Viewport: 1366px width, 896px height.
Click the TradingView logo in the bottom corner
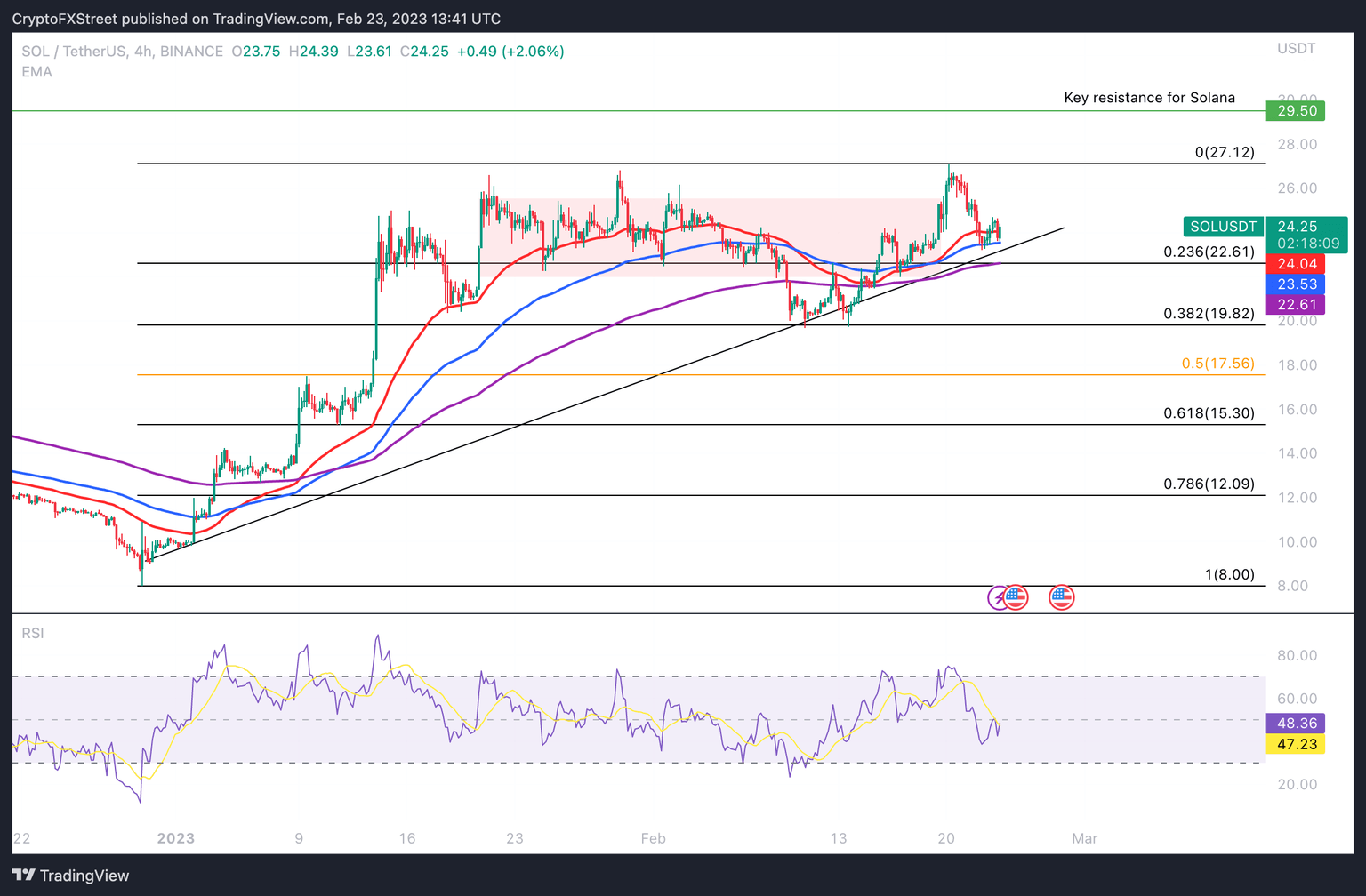[68, 876]
